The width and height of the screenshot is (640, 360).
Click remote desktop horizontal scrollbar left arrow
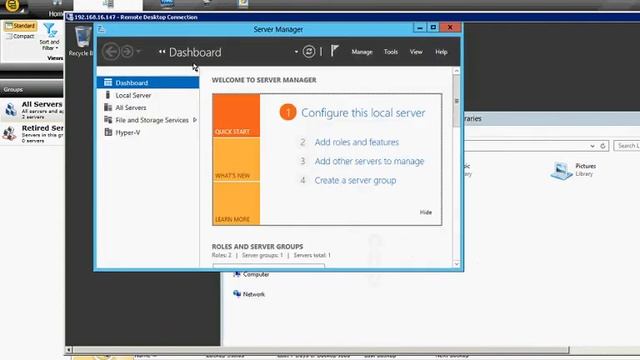pyautogui.click(x=69, y=350)
